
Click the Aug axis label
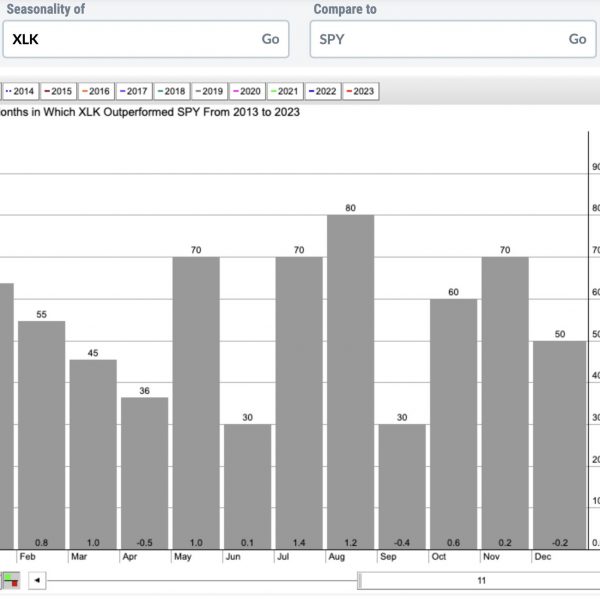point(337,556)
